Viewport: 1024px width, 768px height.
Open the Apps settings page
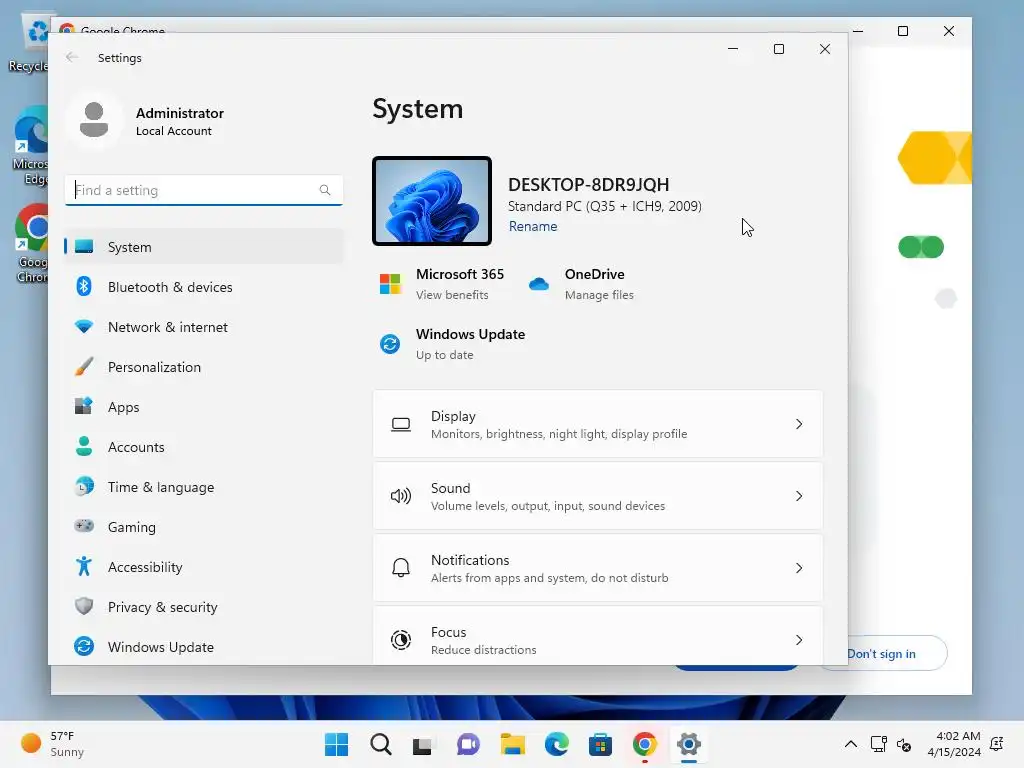coord(203,407)
